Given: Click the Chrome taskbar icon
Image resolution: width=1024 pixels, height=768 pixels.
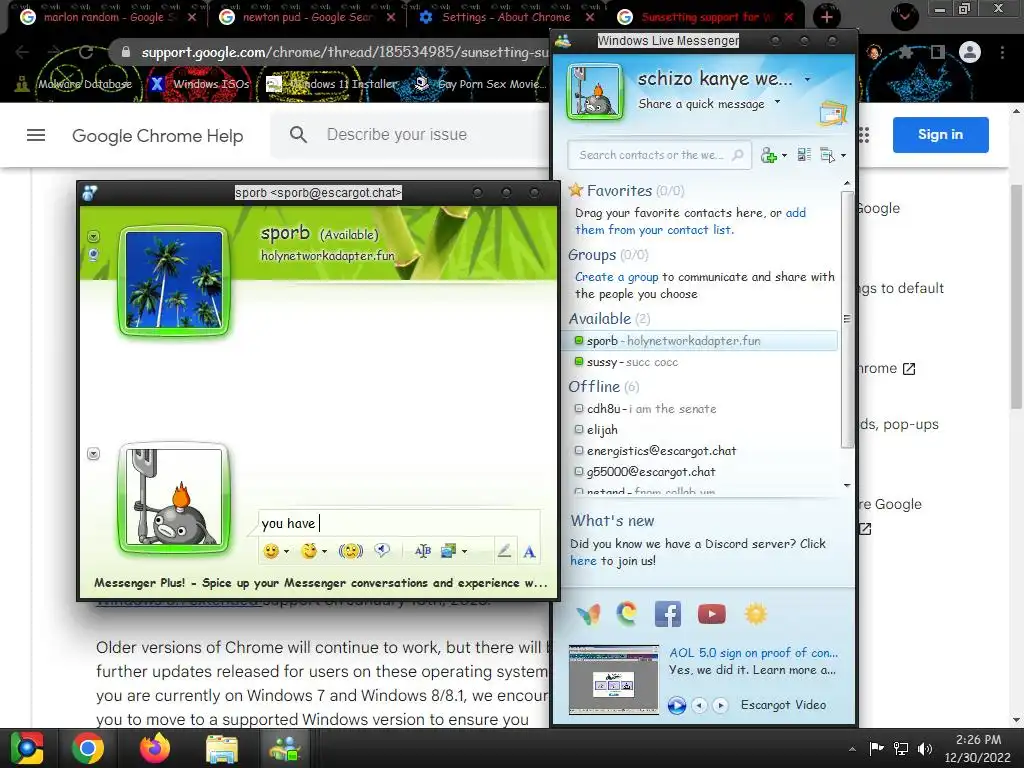Looking at the screenshot, I should click(x=88, y=748).
